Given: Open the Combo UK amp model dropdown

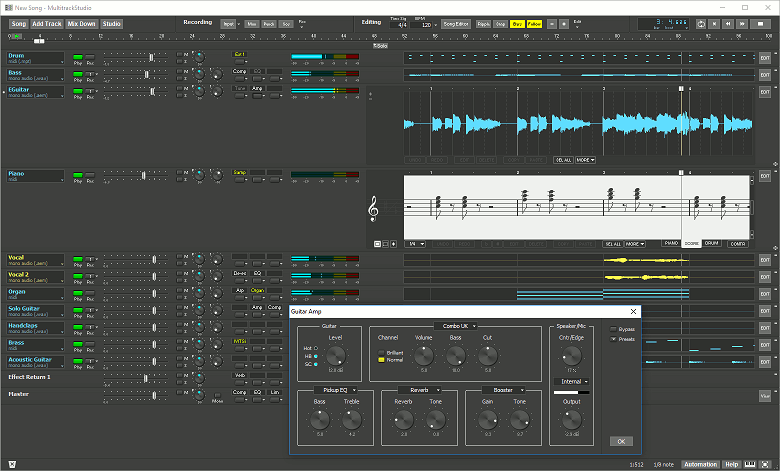Looking at the screenshot, I should tap(458, 325).
